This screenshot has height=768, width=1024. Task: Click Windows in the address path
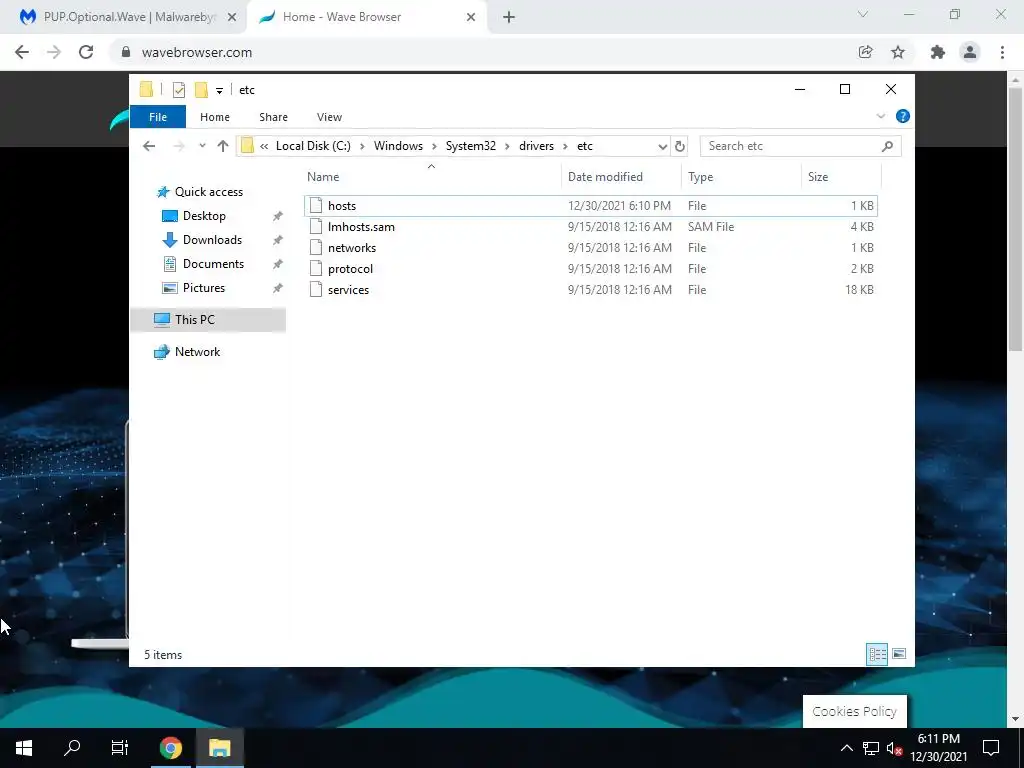tap(398, 146)
